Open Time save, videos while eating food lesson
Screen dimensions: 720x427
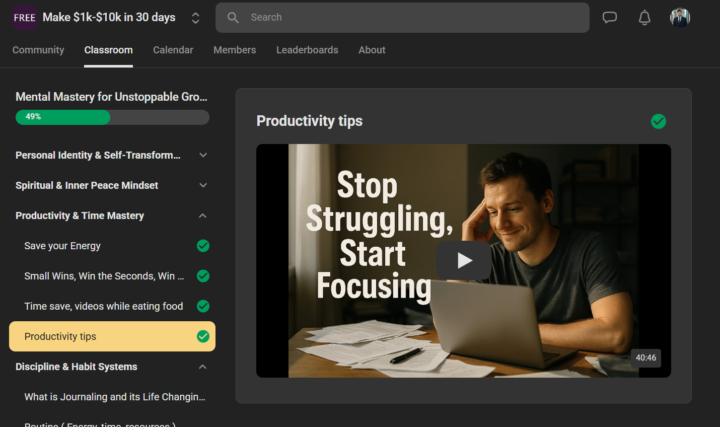104,306
